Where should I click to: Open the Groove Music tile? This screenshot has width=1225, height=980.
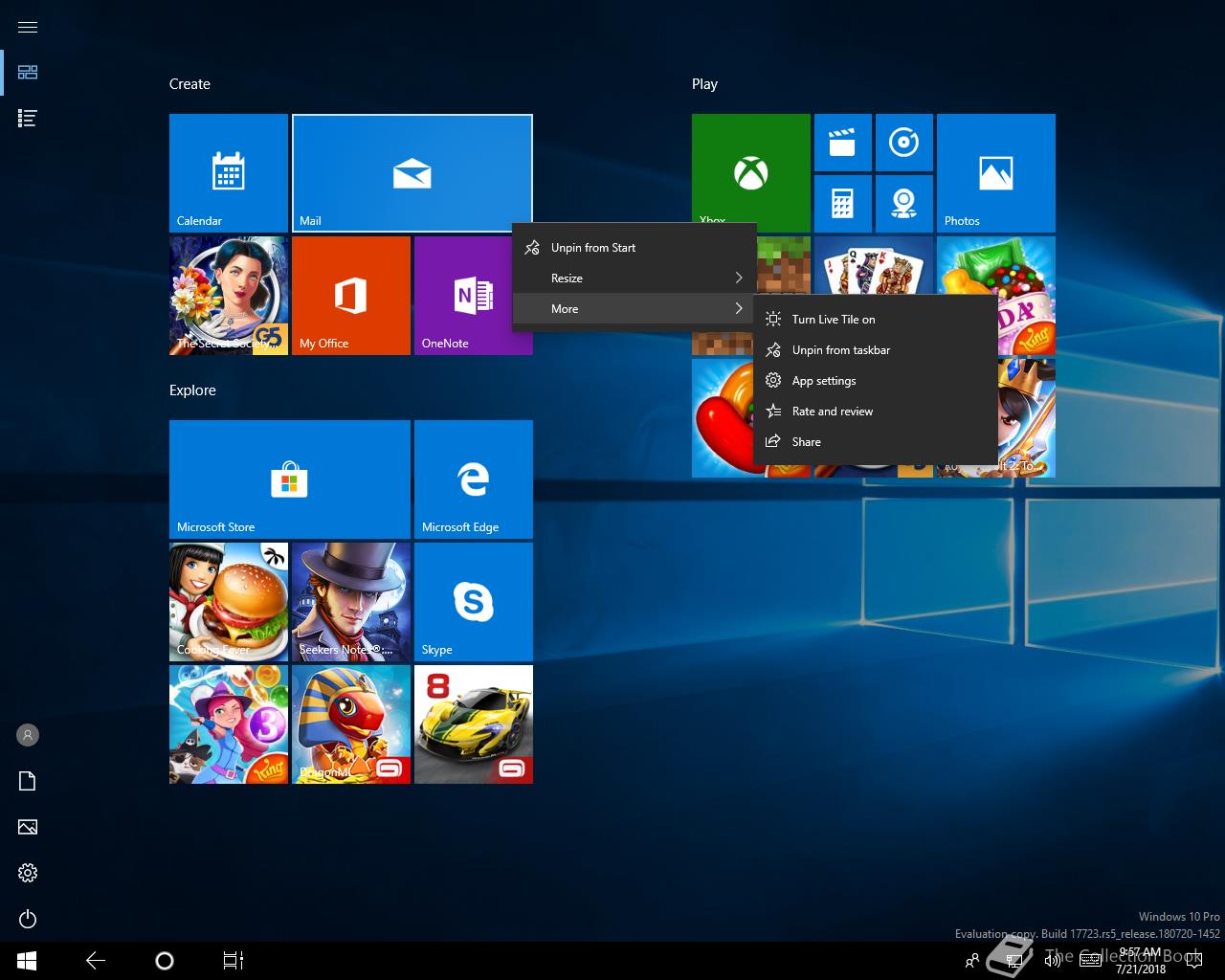pyautogui.click(x=904, y=143)
